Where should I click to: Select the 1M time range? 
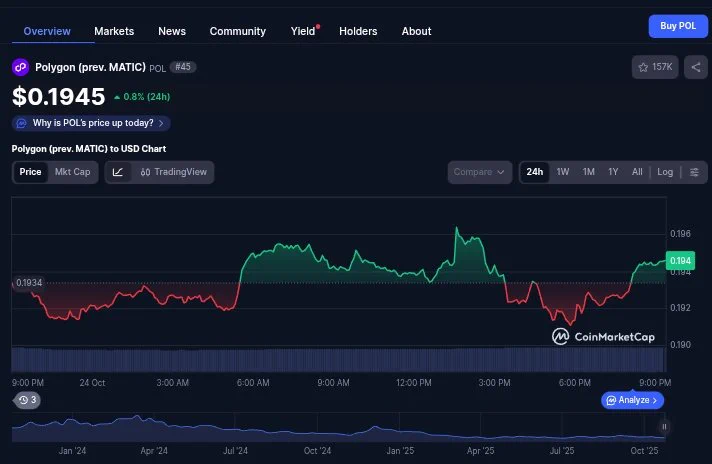click(588, 172)
